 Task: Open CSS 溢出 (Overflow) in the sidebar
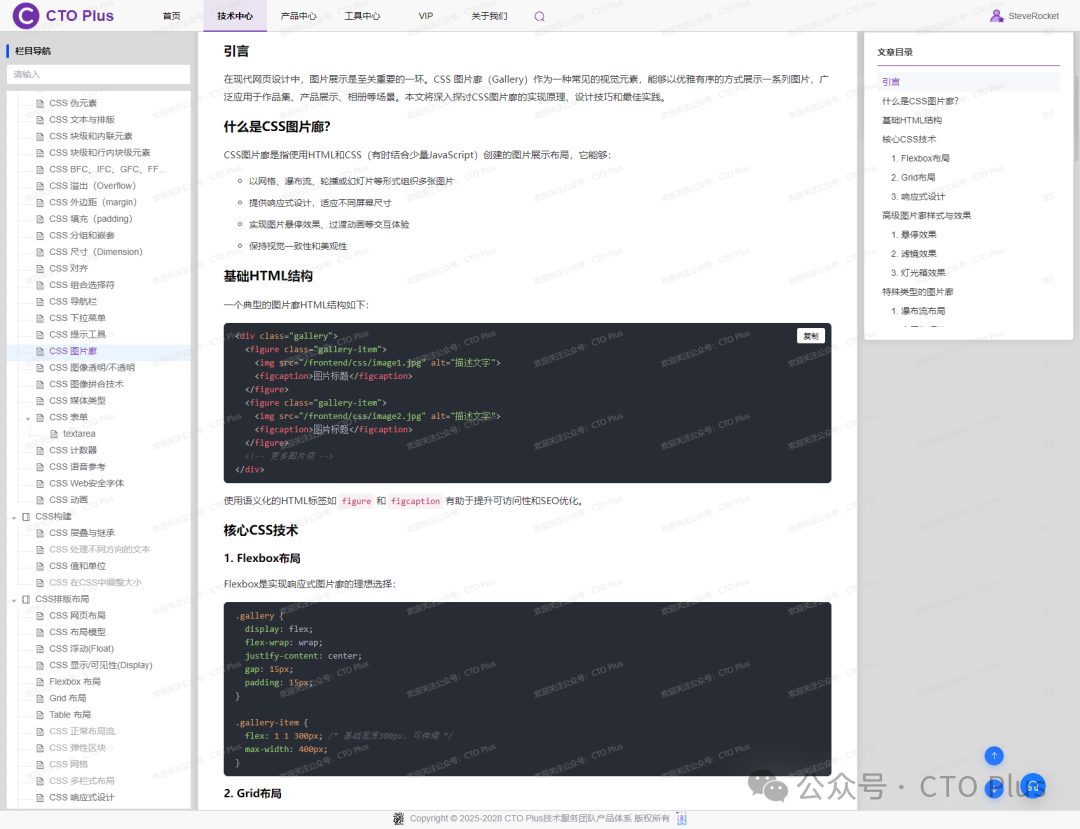pos(92,186)
